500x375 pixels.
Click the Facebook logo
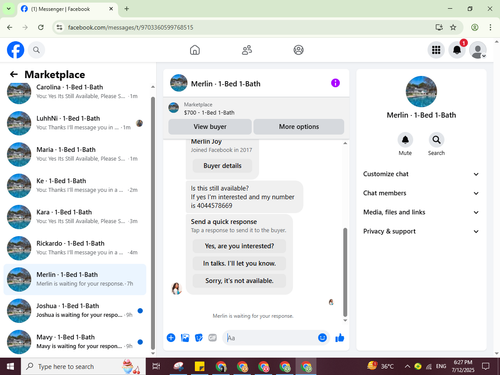coord(15,50)
